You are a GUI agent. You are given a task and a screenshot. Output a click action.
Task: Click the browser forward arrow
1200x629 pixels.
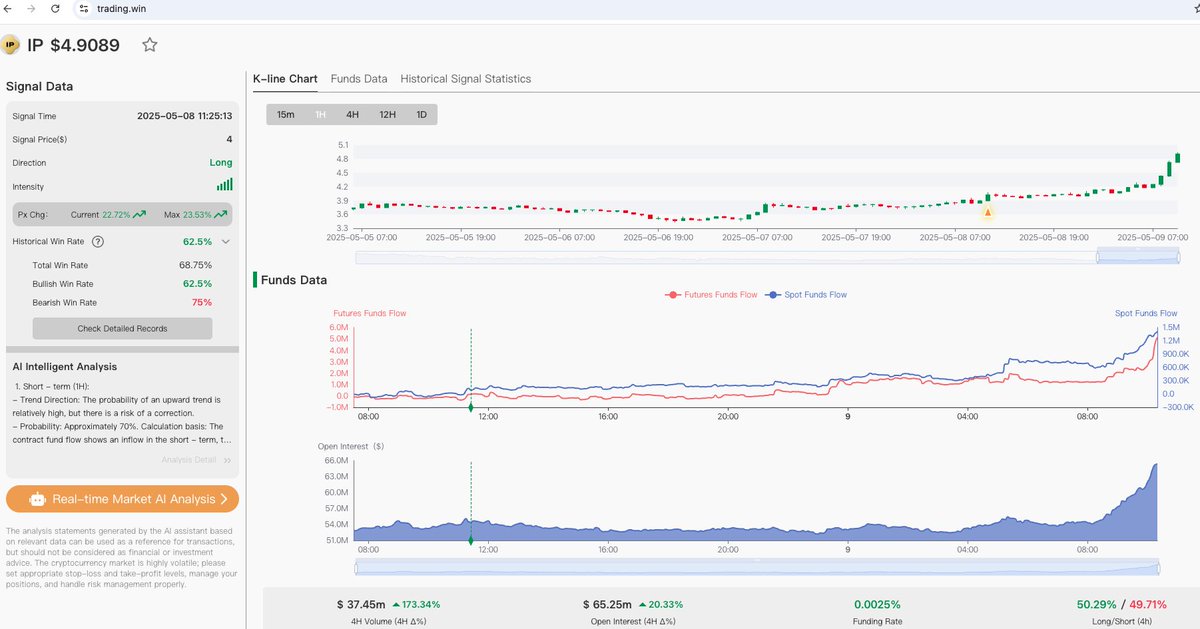click(32, 8)
